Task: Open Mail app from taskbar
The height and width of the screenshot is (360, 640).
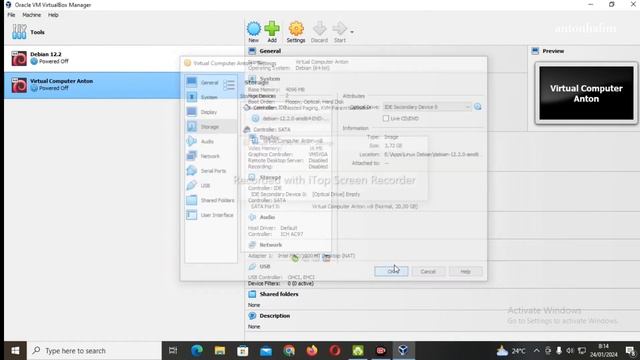Action: point(266,351)
